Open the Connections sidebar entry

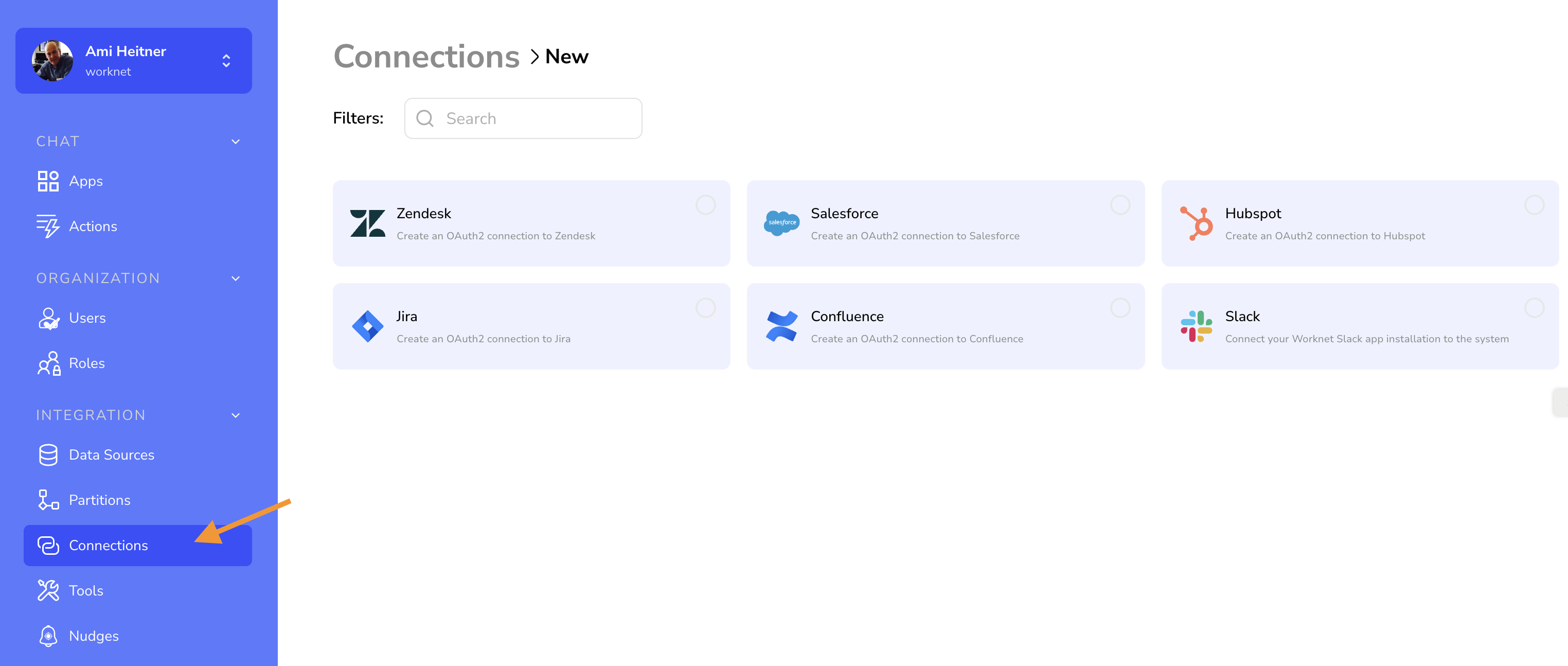pyautogui.click(x=109, y=546)
